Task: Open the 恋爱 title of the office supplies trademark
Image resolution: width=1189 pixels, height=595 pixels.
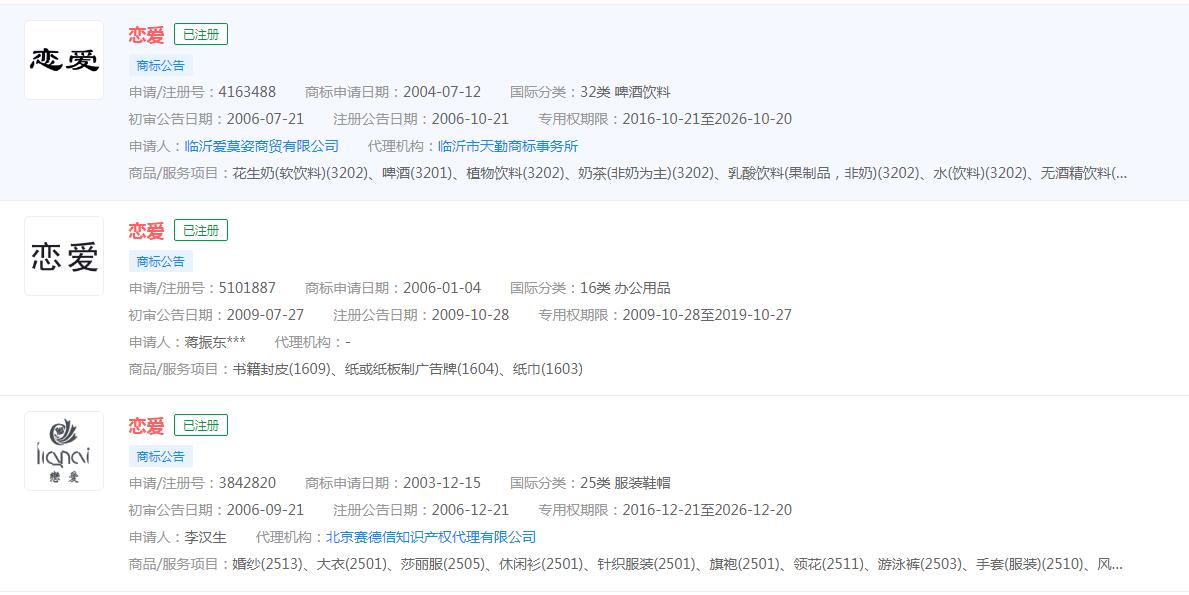Action: [x=146, y=230]
